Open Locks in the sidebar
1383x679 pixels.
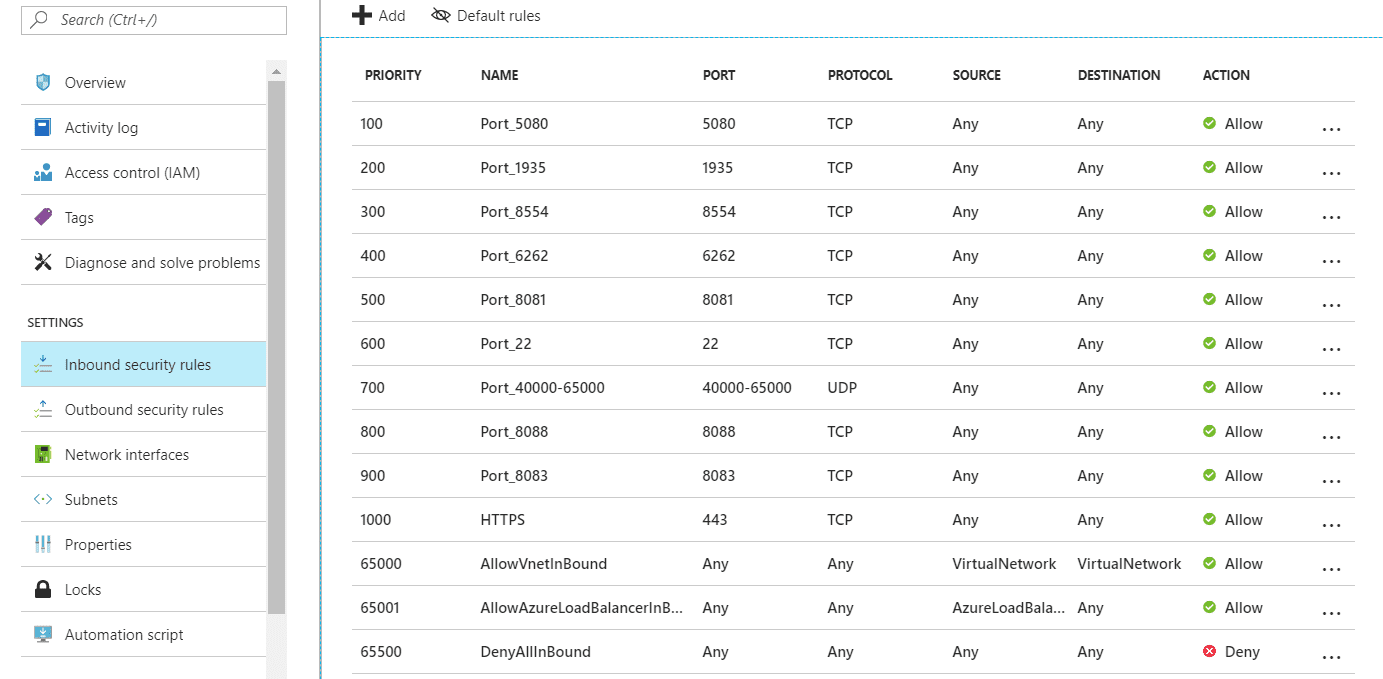tap(144, 589)
